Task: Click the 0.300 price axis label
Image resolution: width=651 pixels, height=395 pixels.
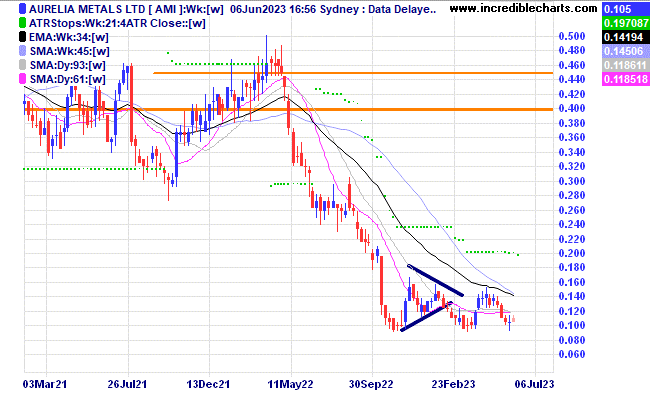Action: pos(572,181)
